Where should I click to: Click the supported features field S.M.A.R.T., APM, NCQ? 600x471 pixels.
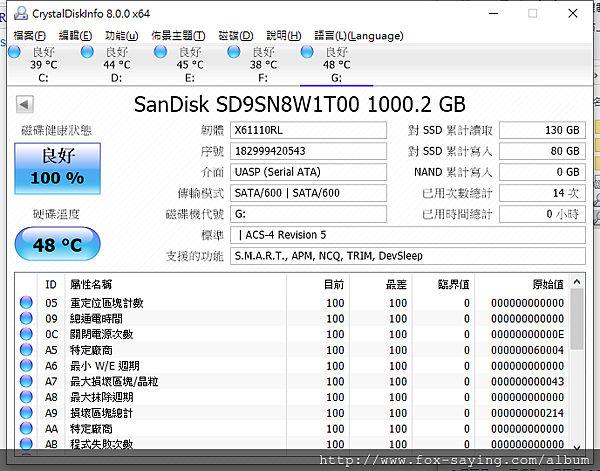click(408, 256)
